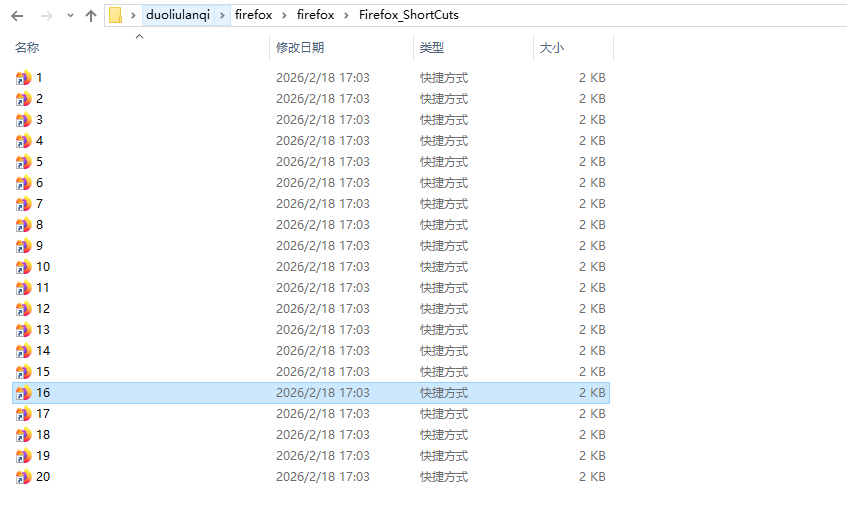Click the 类型 column header

point(432,48)
